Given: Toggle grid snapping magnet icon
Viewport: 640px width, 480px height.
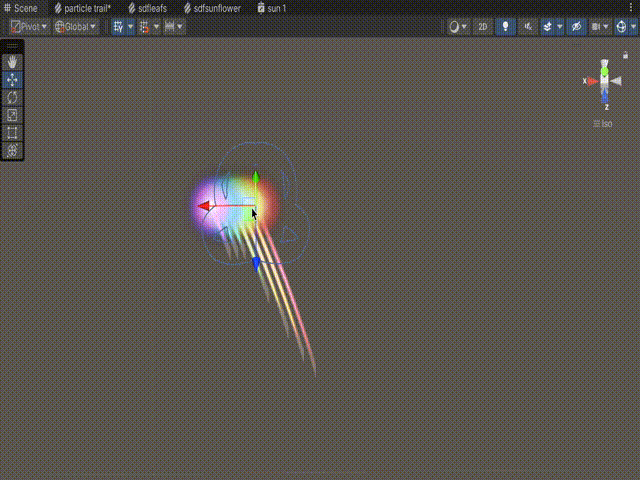Looking at the screenshot, I should click(x=144, y=27).
